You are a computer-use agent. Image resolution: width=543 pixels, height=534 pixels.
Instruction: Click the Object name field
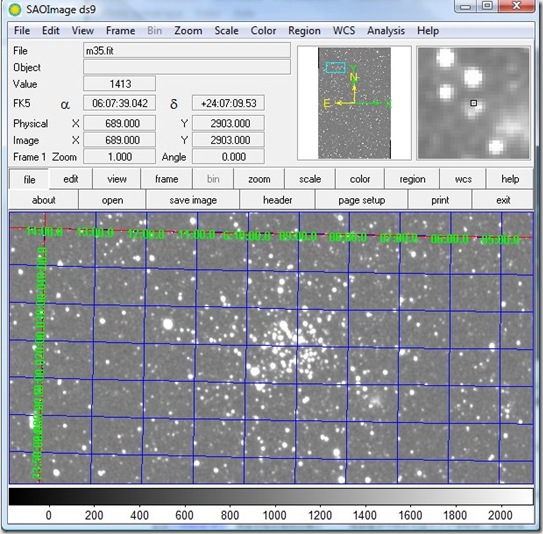[187, 67]
